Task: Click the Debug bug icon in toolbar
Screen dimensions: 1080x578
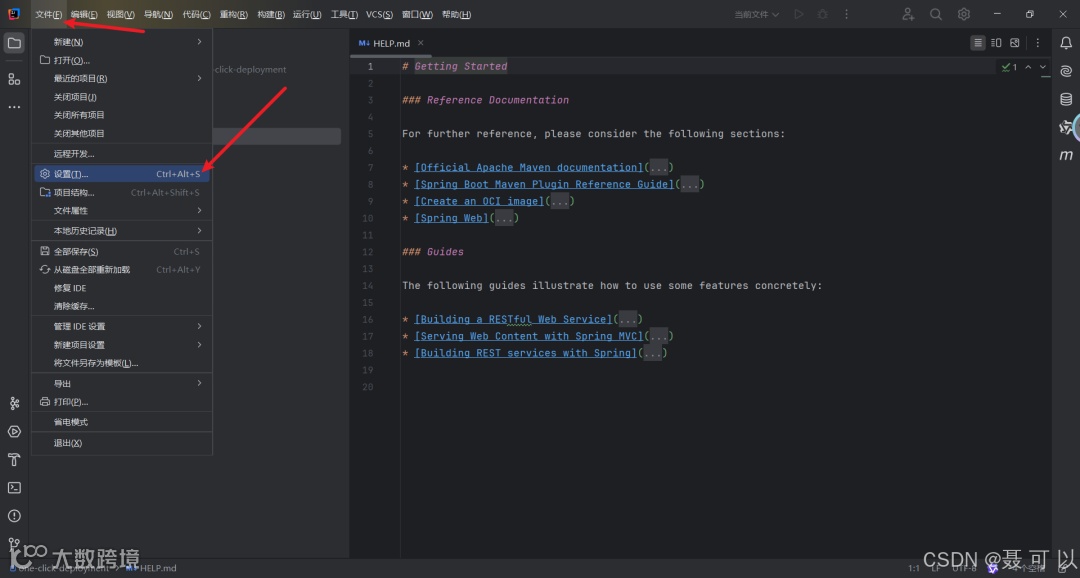Action: coord(822,14)
